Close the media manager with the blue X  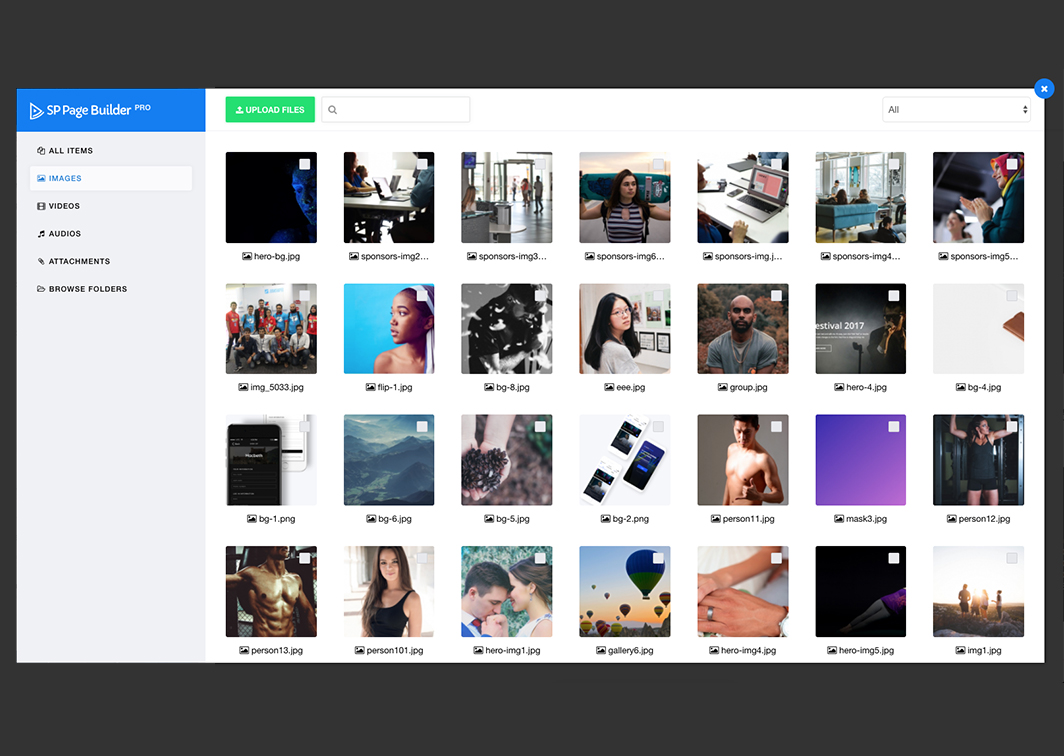coord(1044,89)
